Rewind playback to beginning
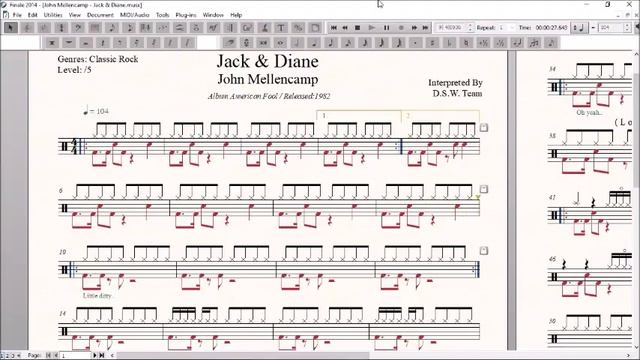The height and width of the screenshot is (360, 640). point(333,28)
